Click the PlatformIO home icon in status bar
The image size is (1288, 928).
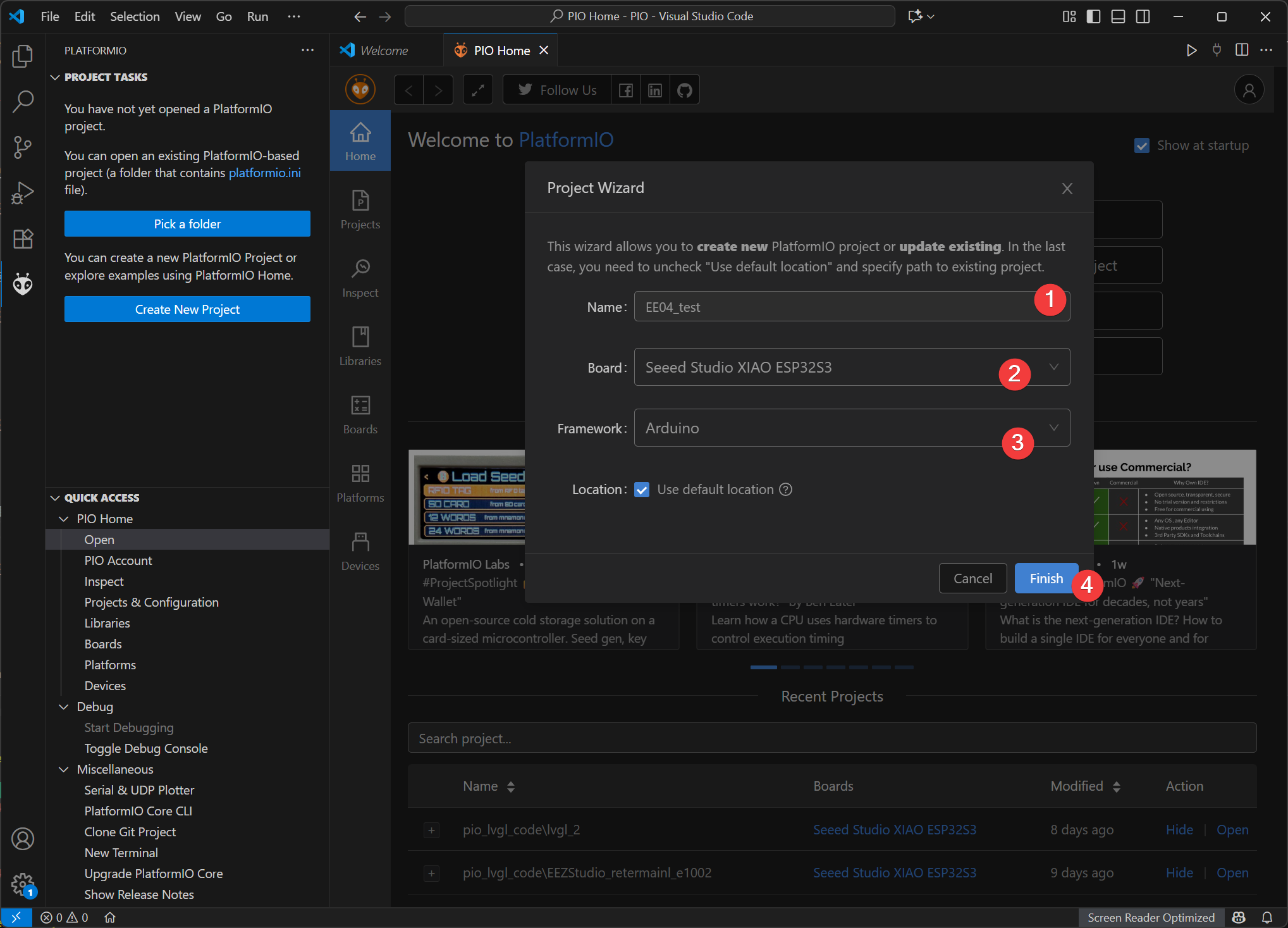110,917
